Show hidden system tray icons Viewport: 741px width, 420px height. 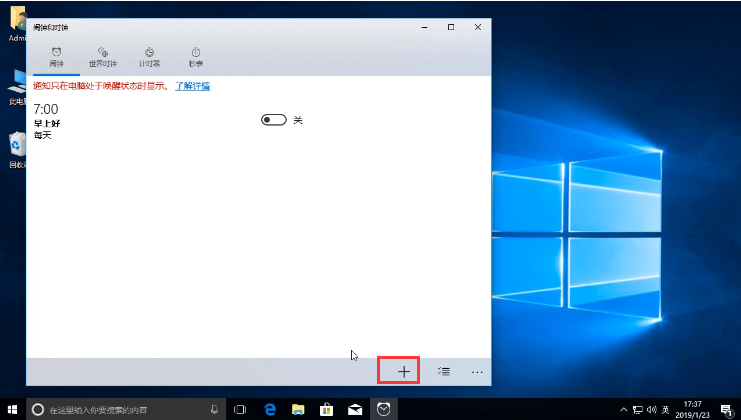pyautogui.click(x=624, y=409)
